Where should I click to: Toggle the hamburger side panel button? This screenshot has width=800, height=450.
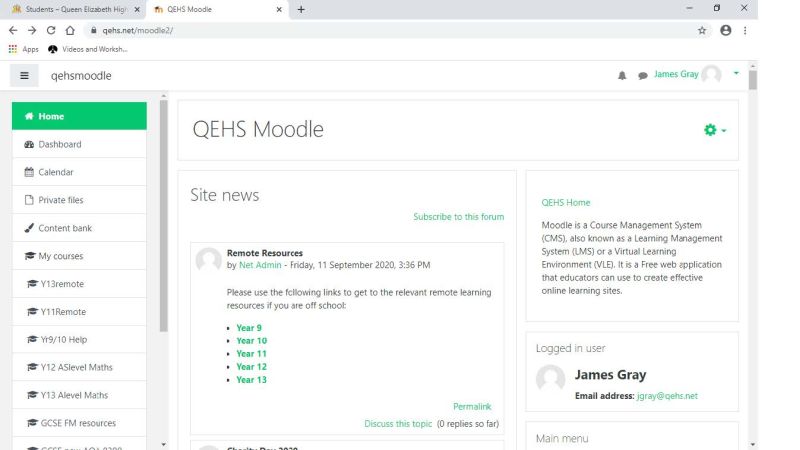(24, 76)
